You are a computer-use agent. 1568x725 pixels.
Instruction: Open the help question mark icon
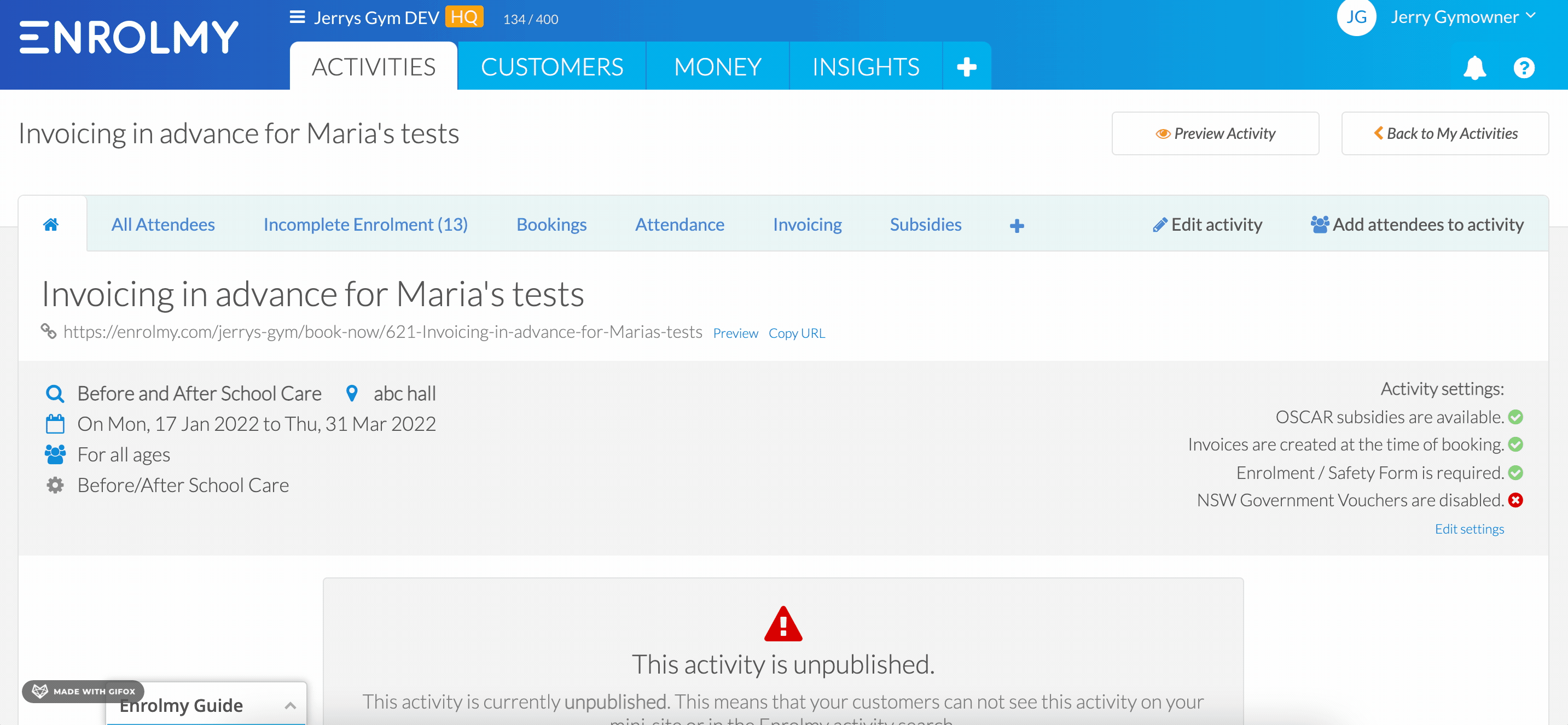click(x=1524, y=67)
